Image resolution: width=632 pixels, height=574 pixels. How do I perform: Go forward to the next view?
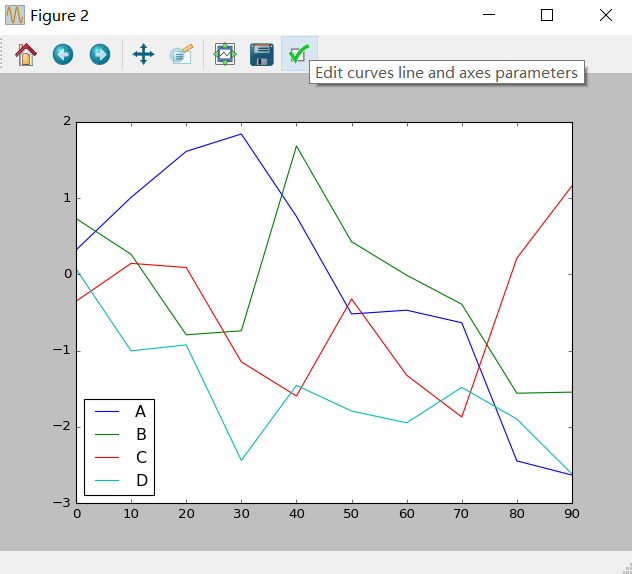[100, 54]
